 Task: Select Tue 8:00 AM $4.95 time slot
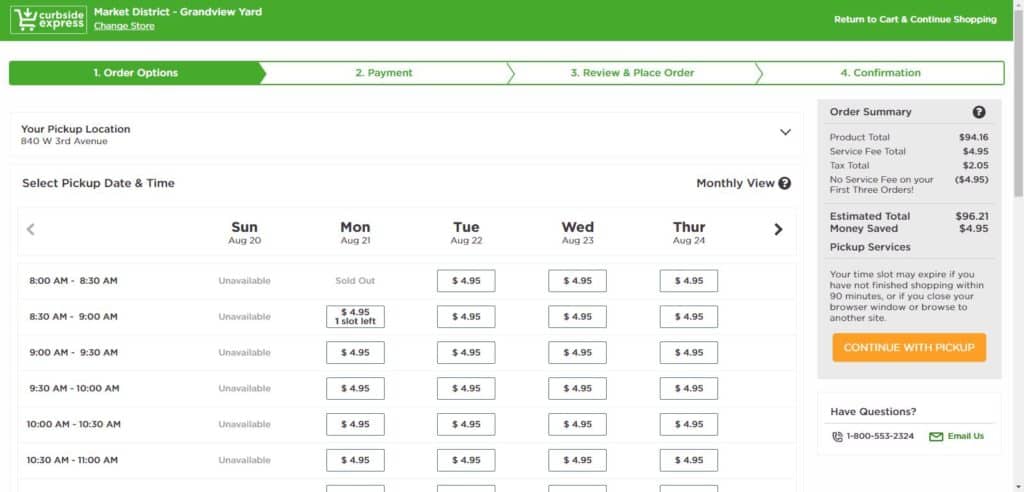(466, 281)
